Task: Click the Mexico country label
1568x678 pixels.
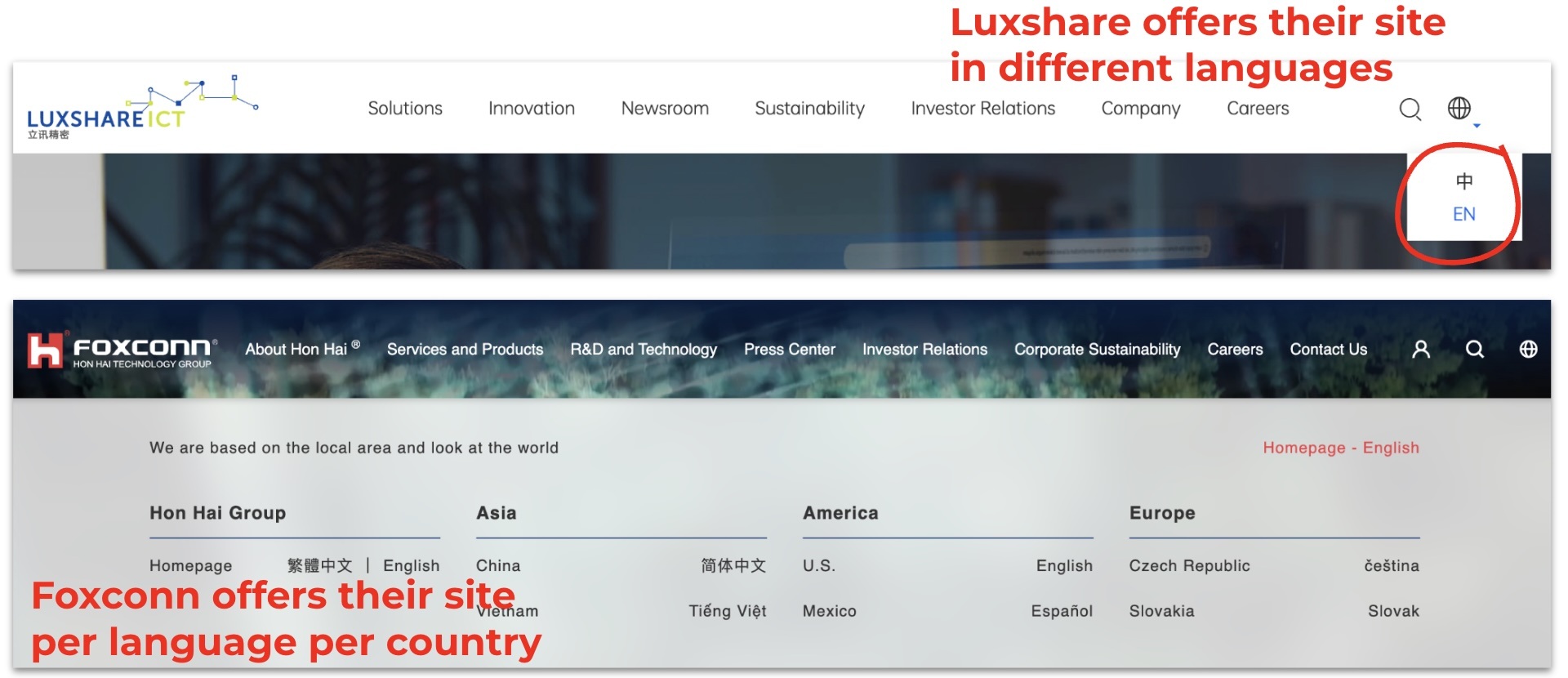Action: [x=830, y=611]
